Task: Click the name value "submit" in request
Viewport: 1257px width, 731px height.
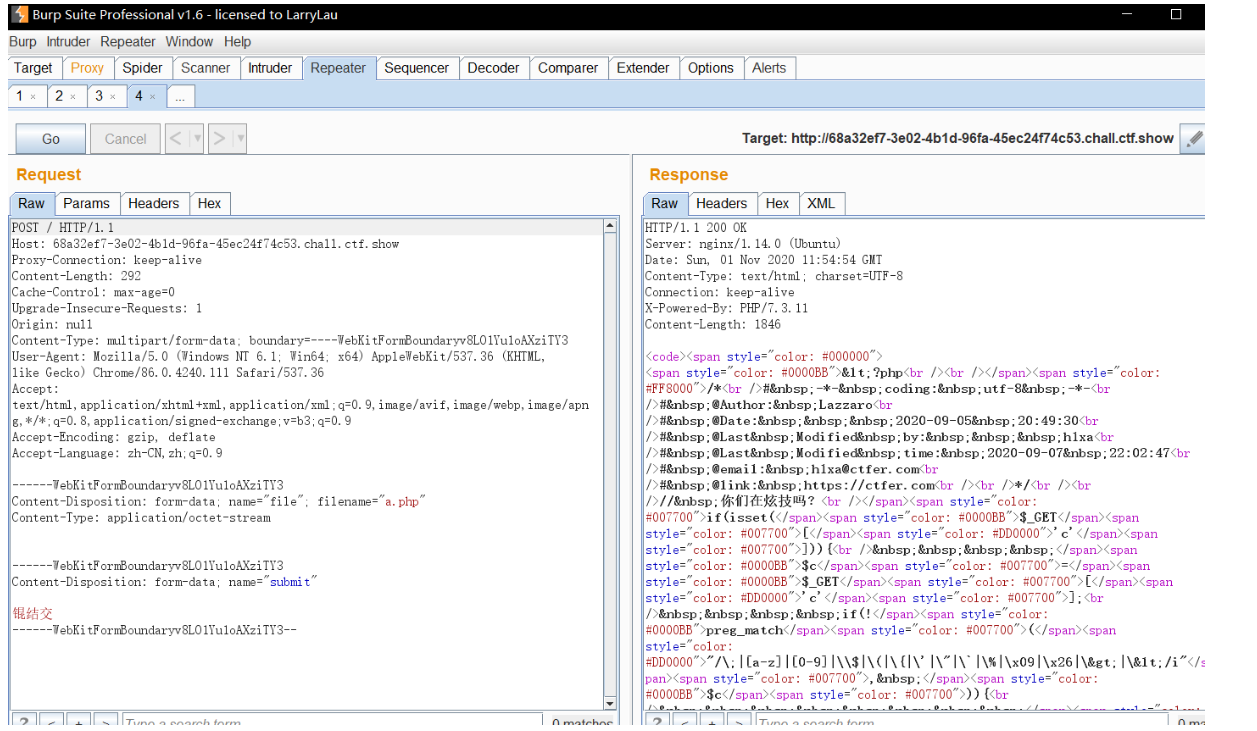Action: pos(290,582)
